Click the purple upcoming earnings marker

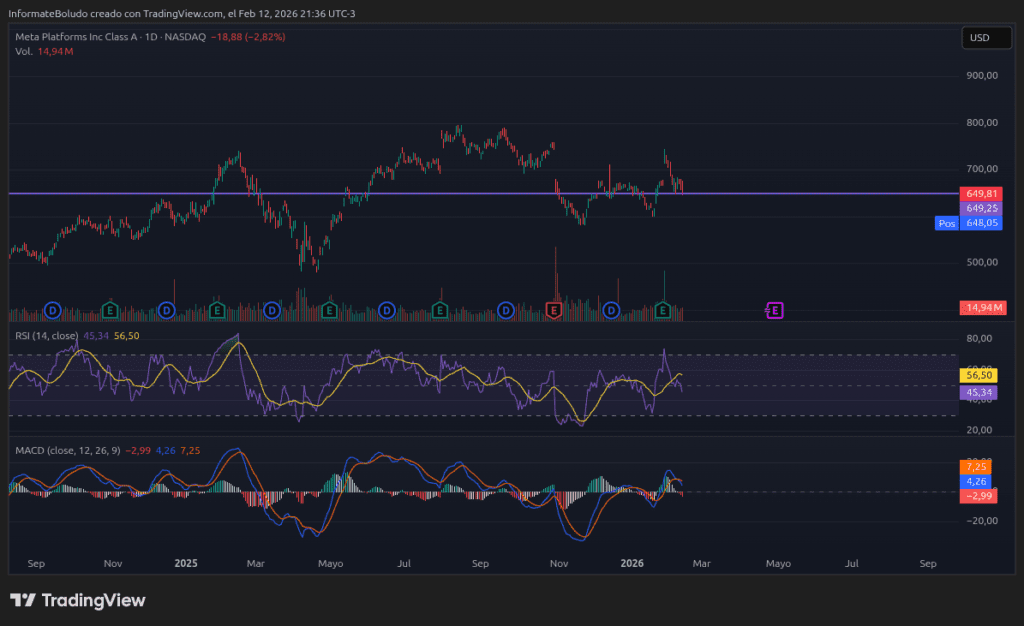pyautogui.click(x=774, y=311)
